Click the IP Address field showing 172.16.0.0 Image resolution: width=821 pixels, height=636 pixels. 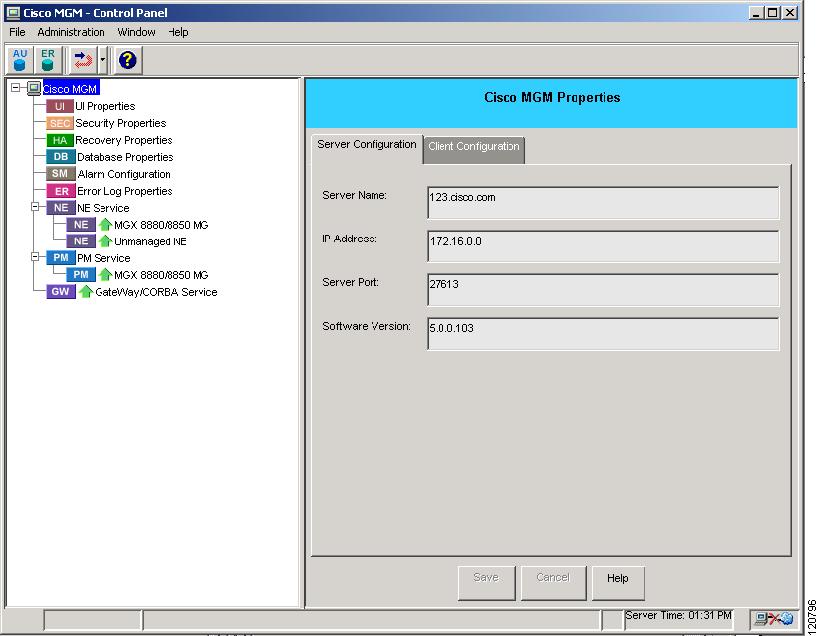click(x=603, y=246)
